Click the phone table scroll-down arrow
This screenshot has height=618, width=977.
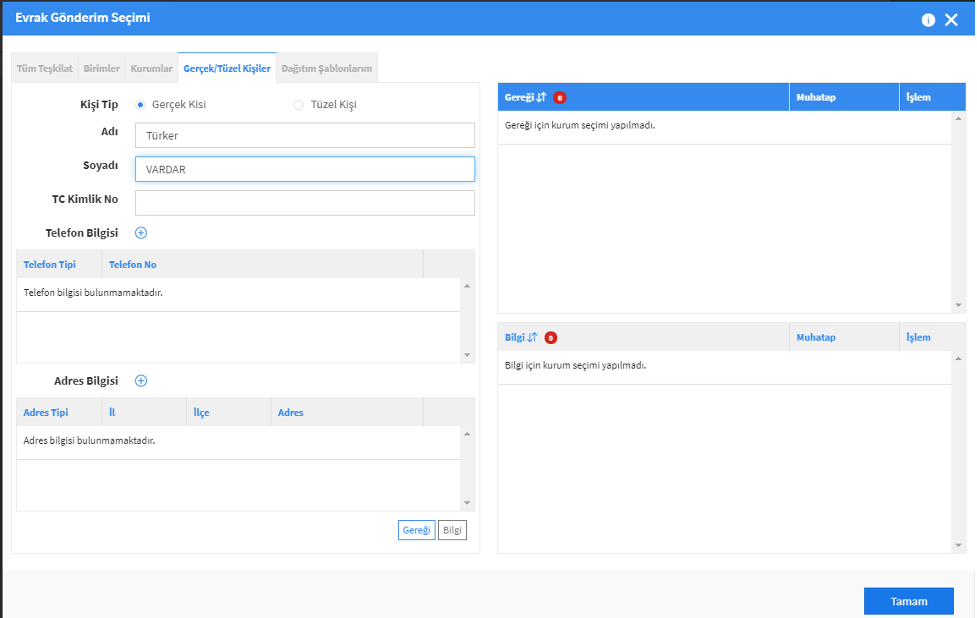click(x=467, y=355)
